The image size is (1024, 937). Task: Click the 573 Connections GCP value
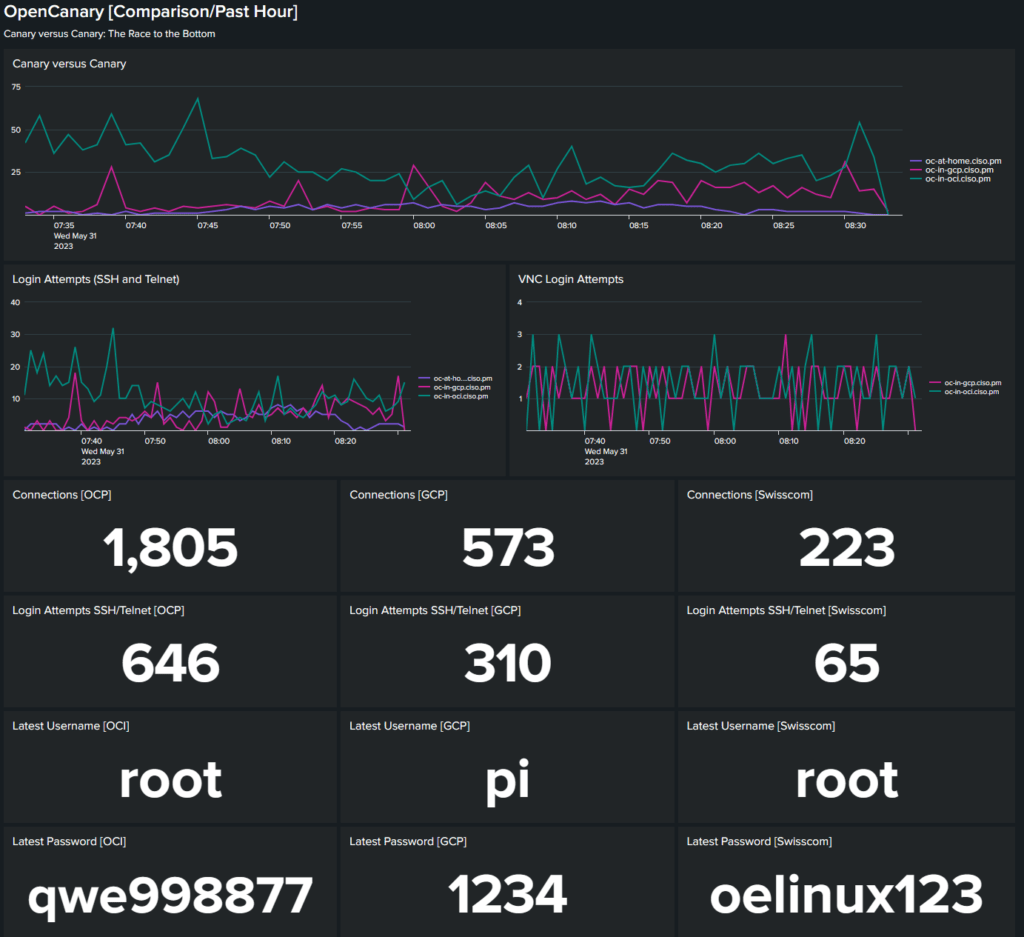click(x=507, y=547)
